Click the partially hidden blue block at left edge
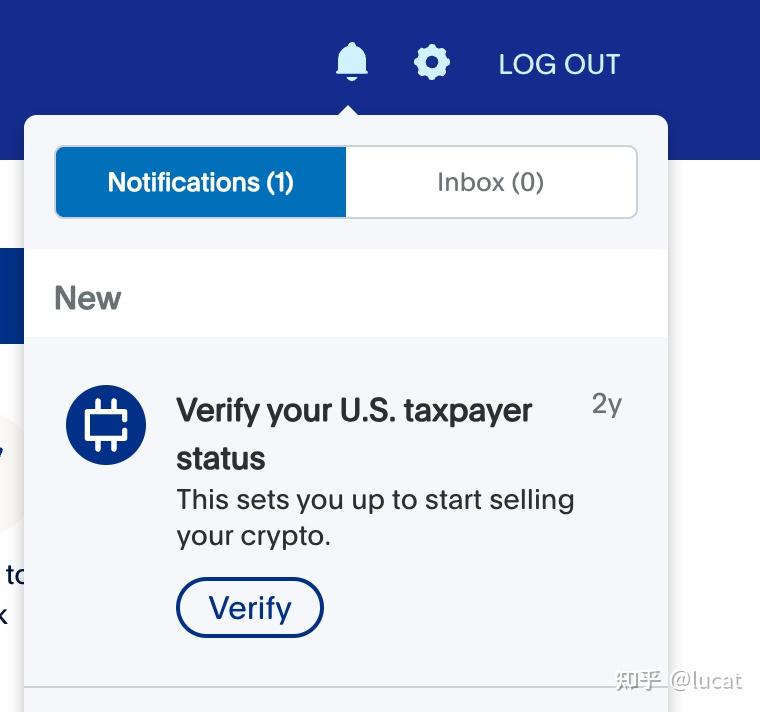This screenshot has width=760, height=712. click(11, 296)
